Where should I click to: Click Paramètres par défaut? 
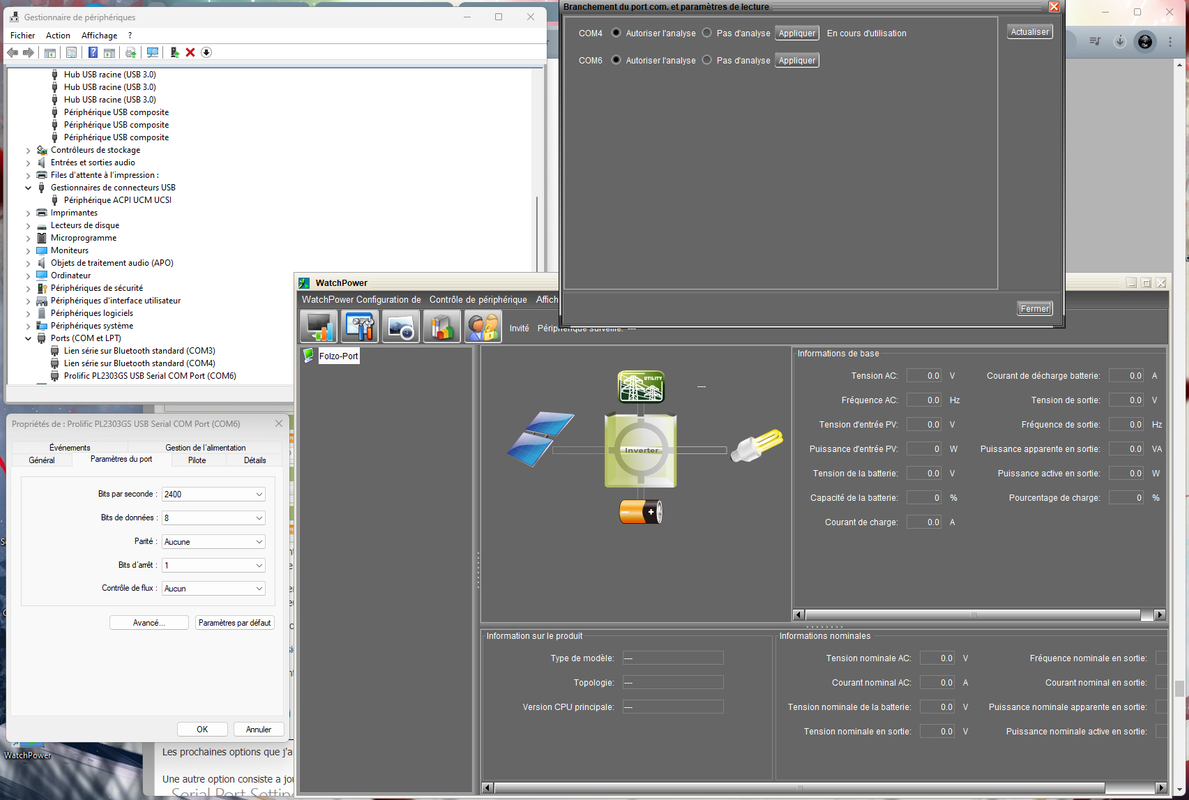click(234, 623)
